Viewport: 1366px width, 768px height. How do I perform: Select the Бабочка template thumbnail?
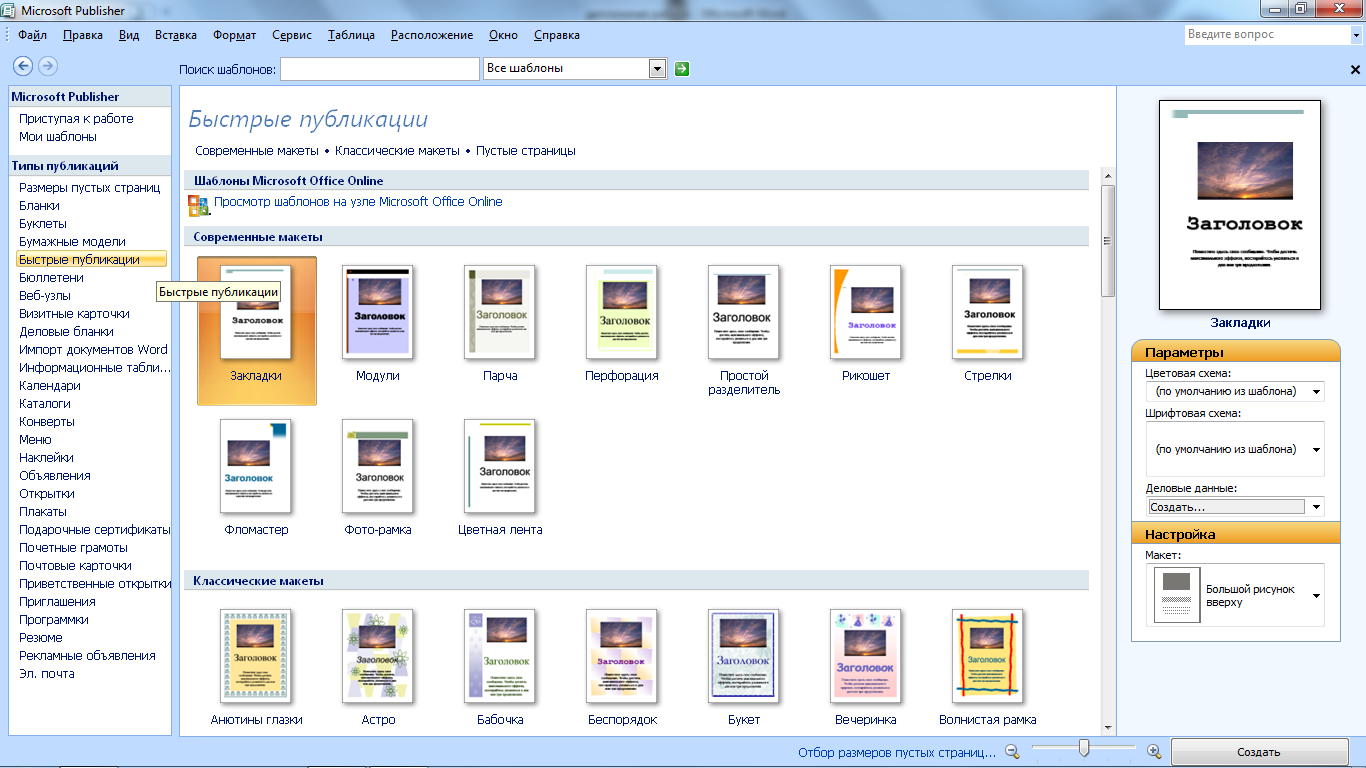coord(500,656)
